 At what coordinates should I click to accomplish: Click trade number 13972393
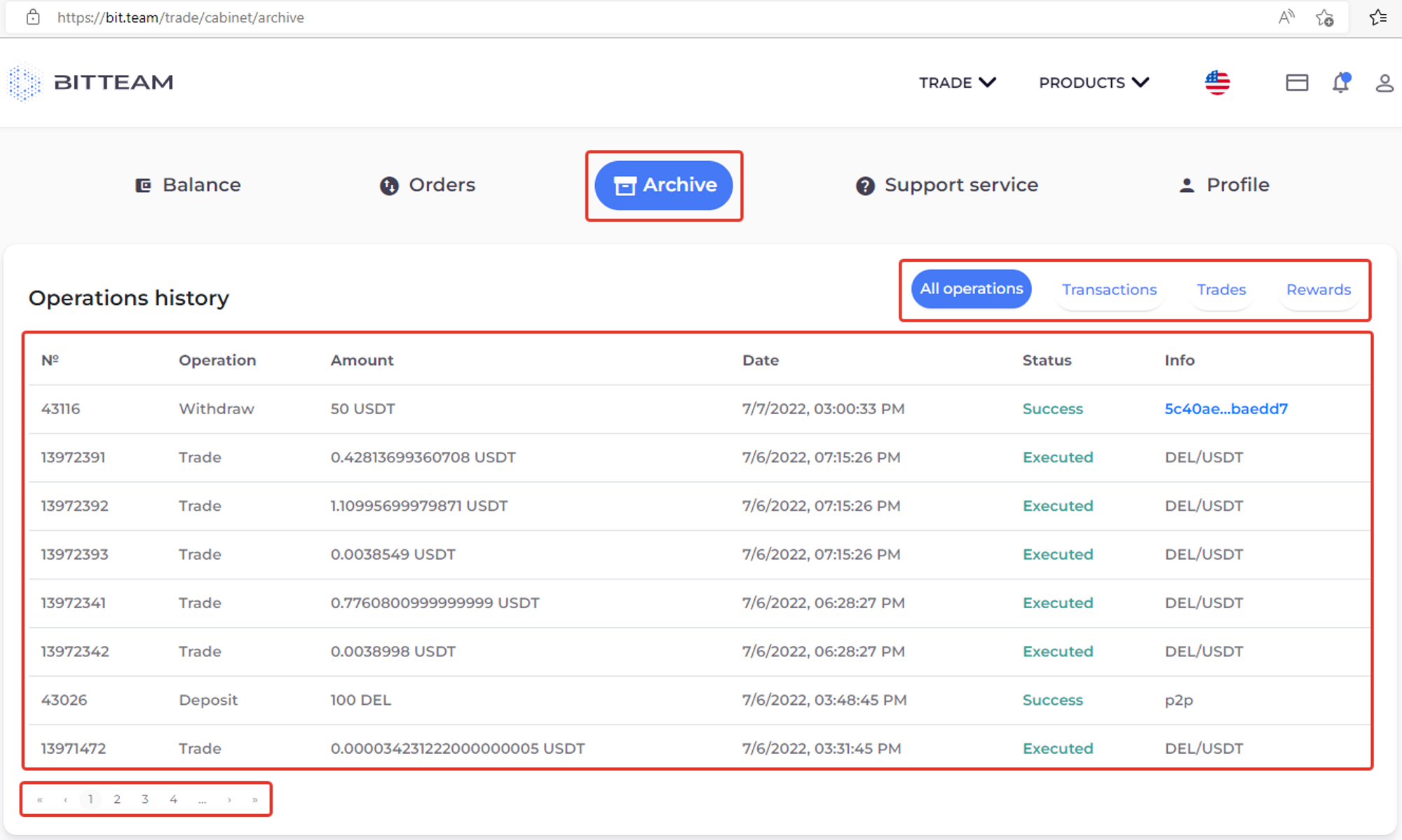pyautogui.click(x=74, y=554)
